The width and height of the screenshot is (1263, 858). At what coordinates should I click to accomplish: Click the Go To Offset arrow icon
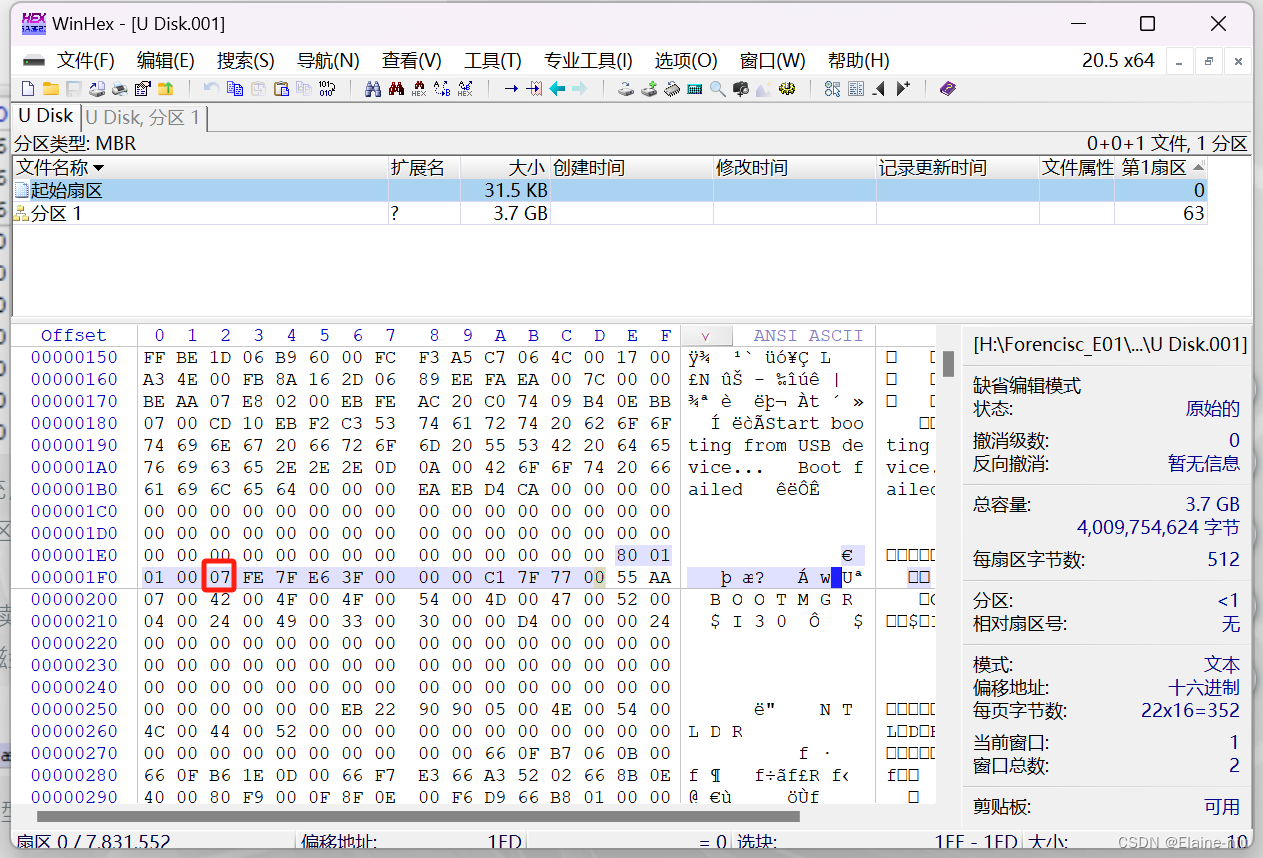(x=510, y=89)
